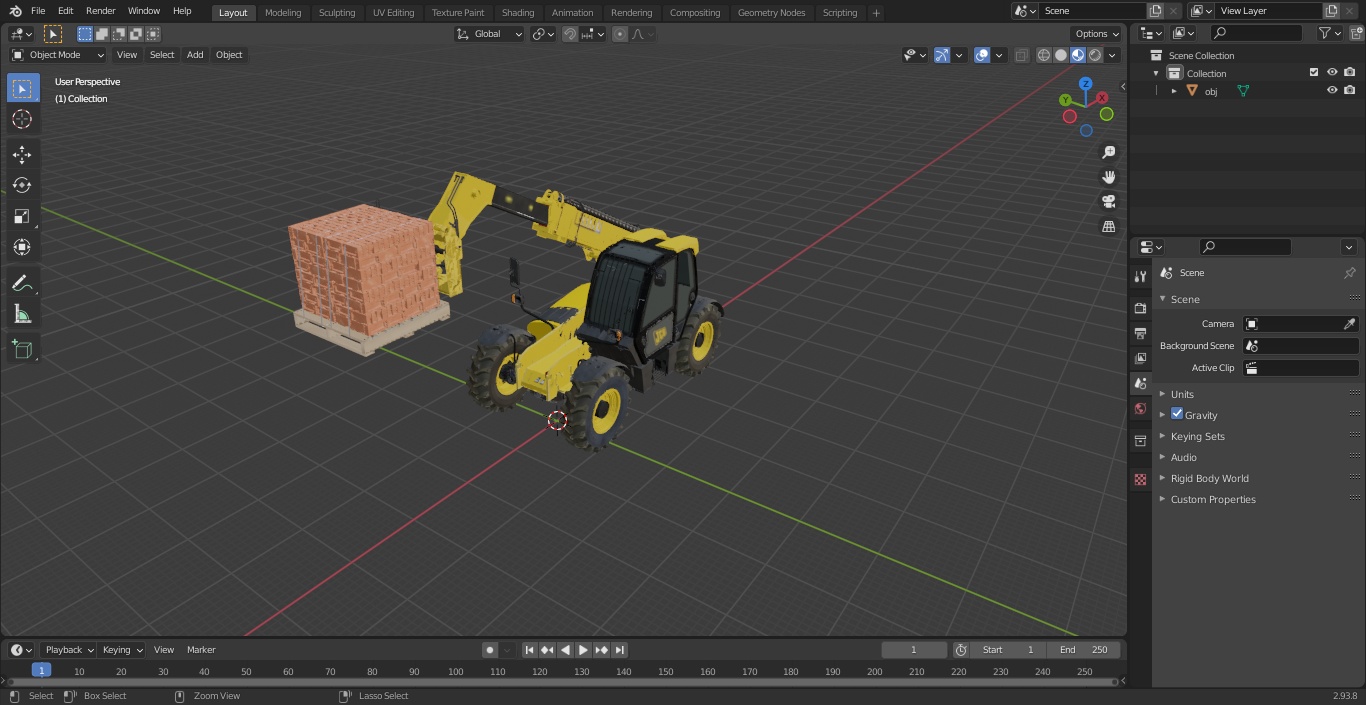This screenshot has width=1366, height=705.
Task: Open the viewport Object menu
Action: click(229, 55)
